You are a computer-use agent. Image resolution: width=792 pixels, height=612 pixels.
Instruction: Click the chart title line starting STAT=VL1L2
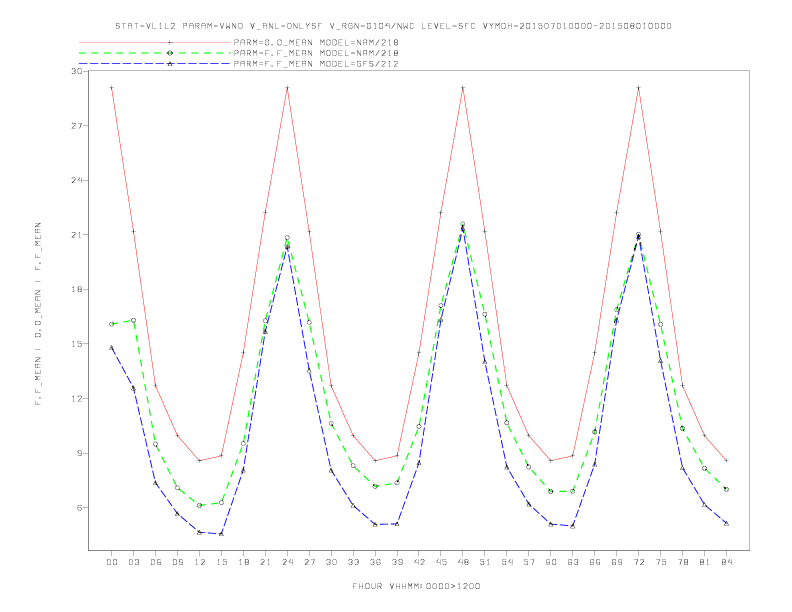click(x=393, y=26)
